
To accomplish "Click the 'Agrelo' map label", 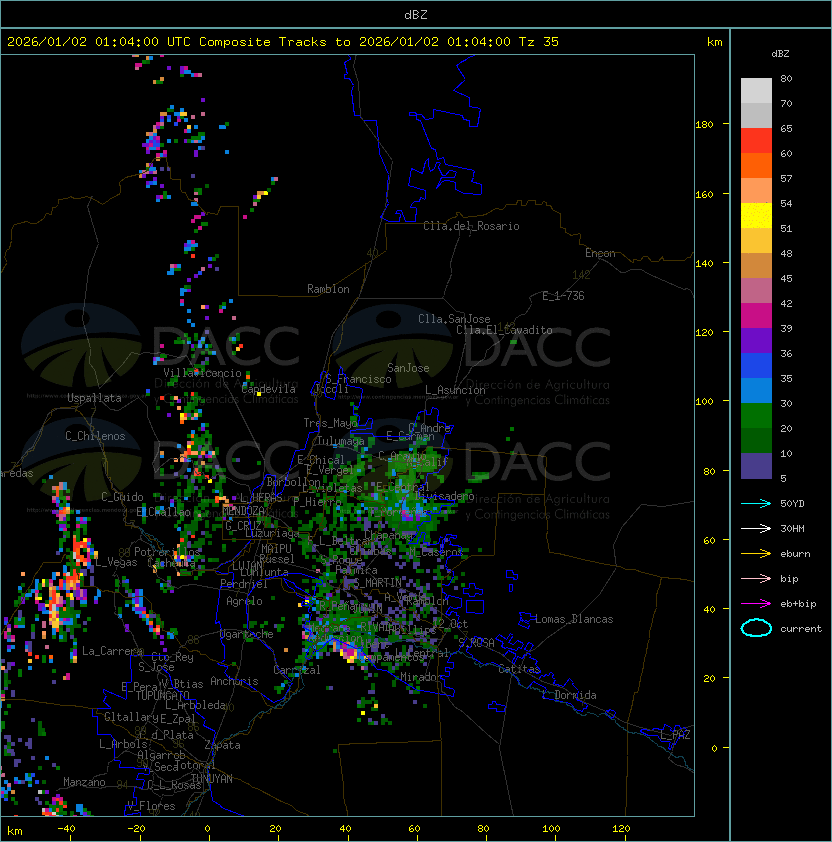I will click(x=244, y=601).
